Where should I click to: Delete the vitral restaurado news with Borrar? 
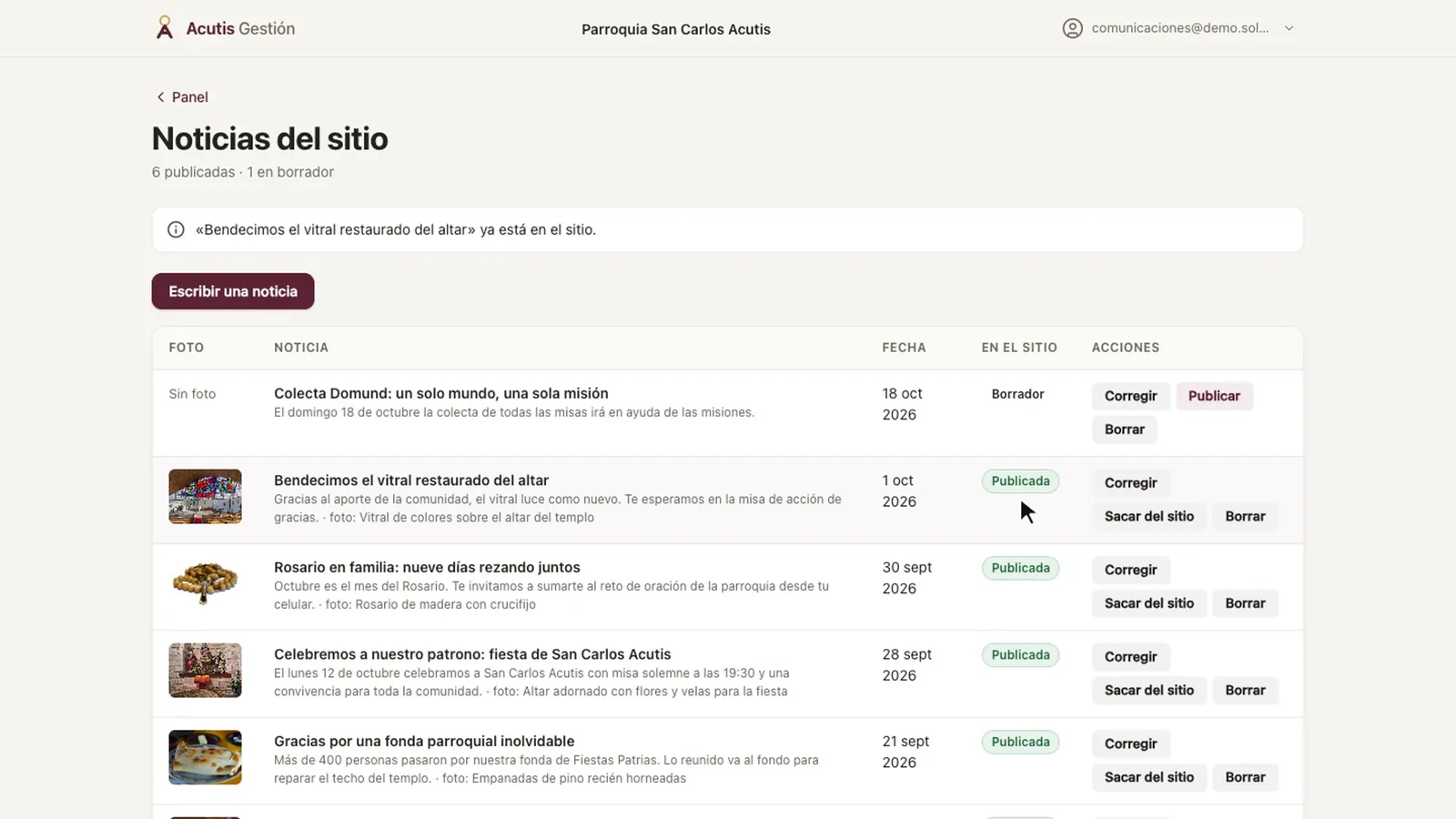pos(1245,516)
